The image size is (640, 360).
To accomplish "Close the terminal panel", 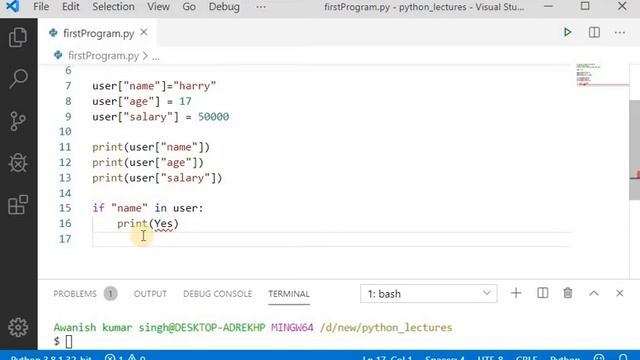I will tap(620, 293).
